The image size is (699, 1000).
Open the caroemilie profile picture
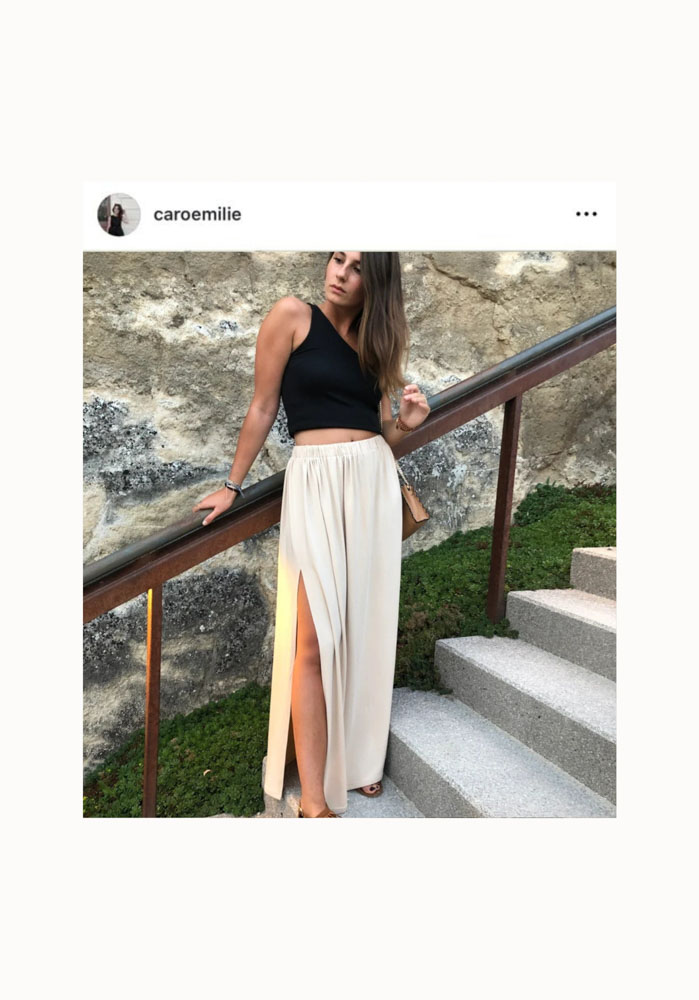tap(119, 214)
